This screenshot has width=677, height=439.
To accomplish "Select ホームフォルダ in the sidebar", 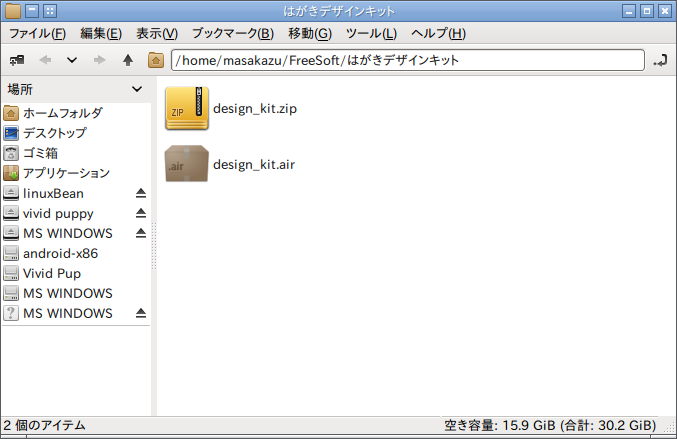I will click(x=76, y=113).
